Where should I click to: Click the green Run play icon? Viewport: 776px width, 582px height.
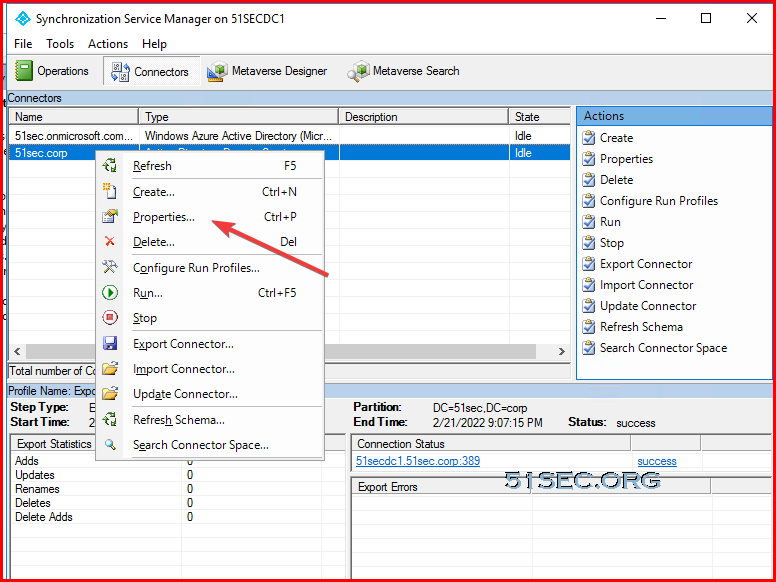(110, 293)
